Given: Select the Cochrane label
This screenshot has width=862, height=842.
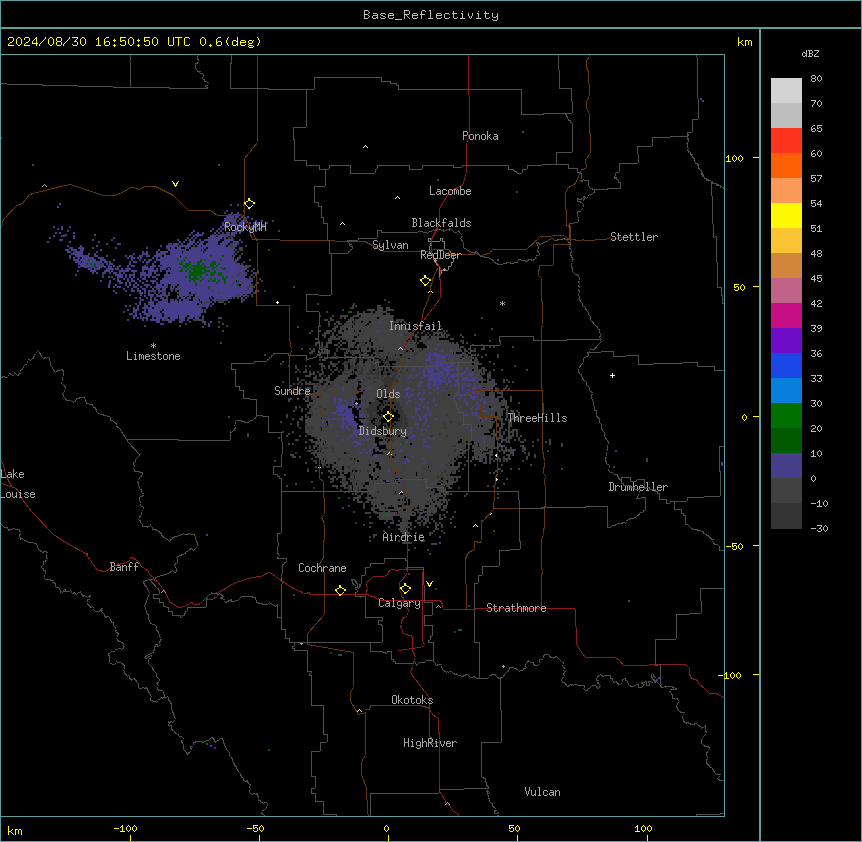Looking at the screenshot, I should [x=322, y=568].
